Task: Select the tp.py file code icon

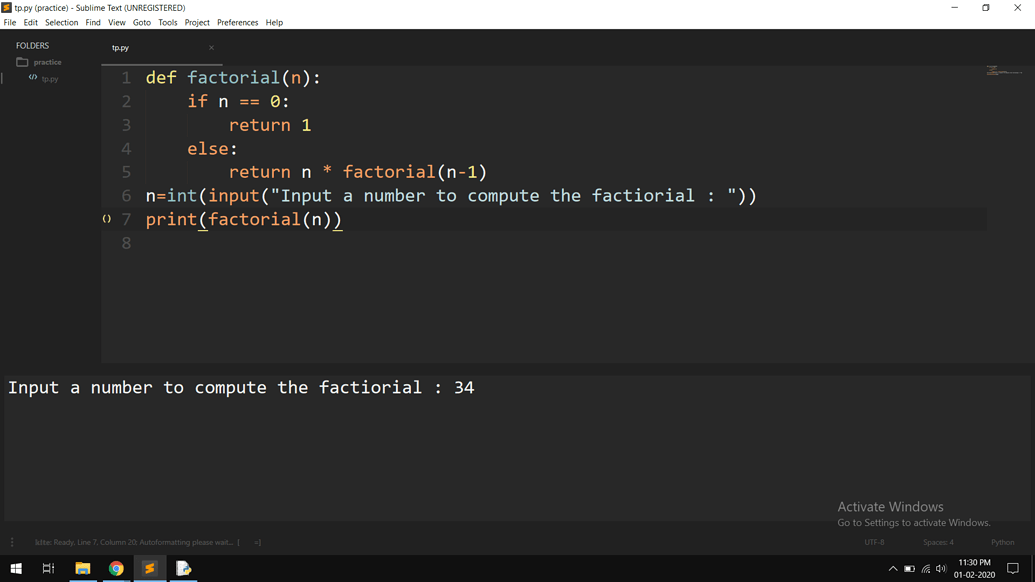Action: (x=32, y=78)
